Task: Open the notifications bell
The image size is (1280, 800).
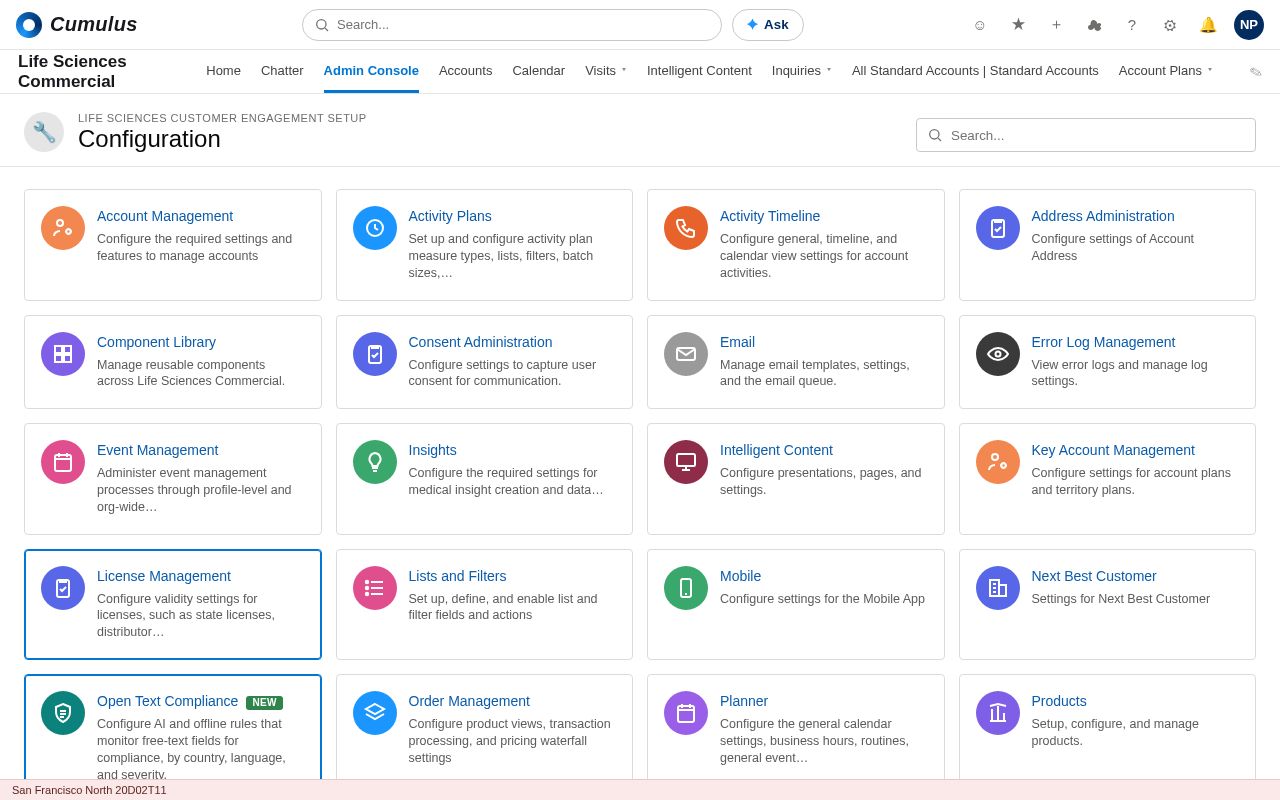Action: (x=1208, y=25)
